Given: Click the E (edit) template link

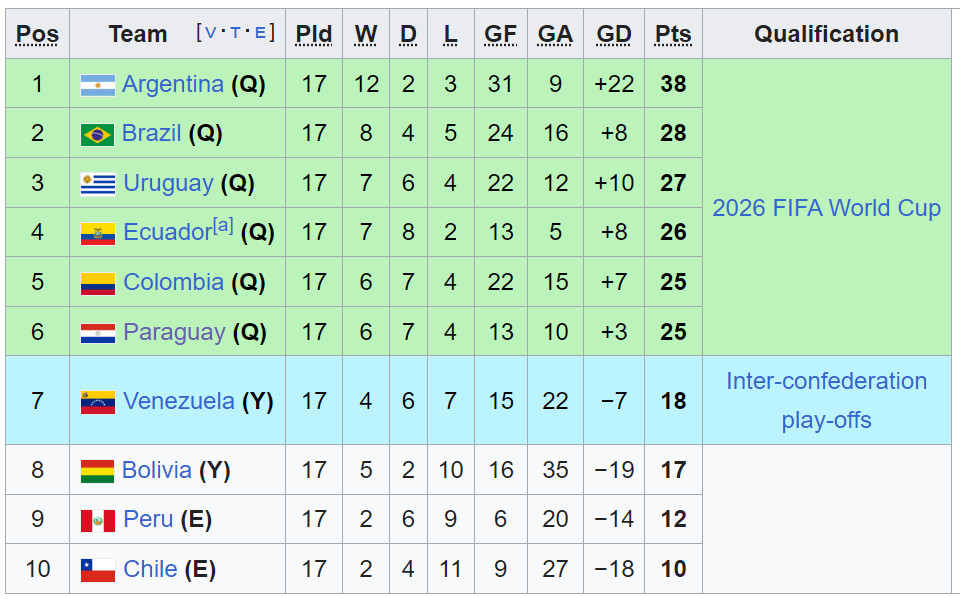Looking at the screenshot, I should [260, 33].
